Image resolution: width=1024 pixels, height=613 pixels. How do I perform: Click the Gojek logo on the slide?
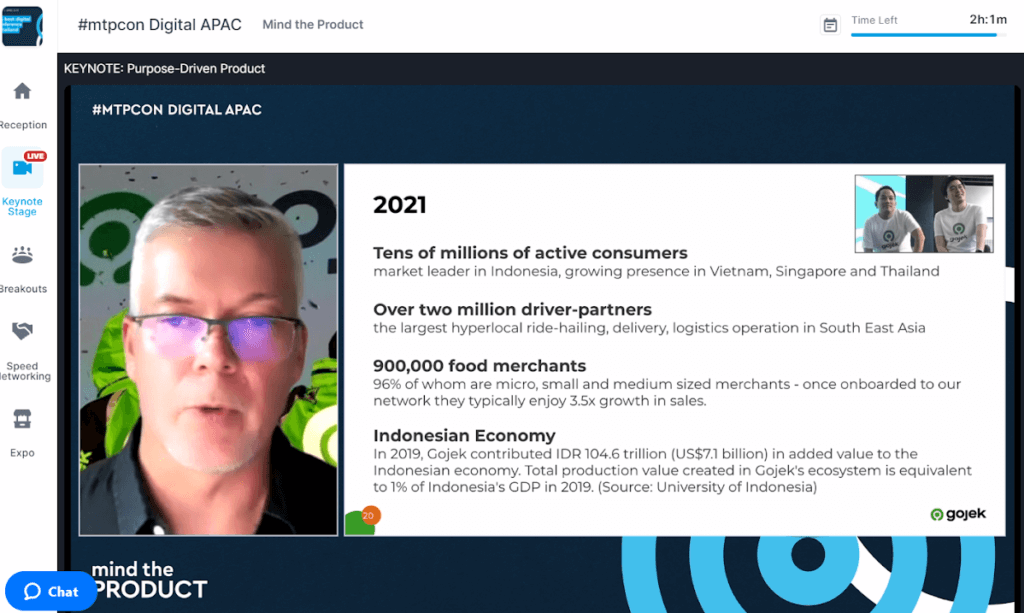[958, 514]
